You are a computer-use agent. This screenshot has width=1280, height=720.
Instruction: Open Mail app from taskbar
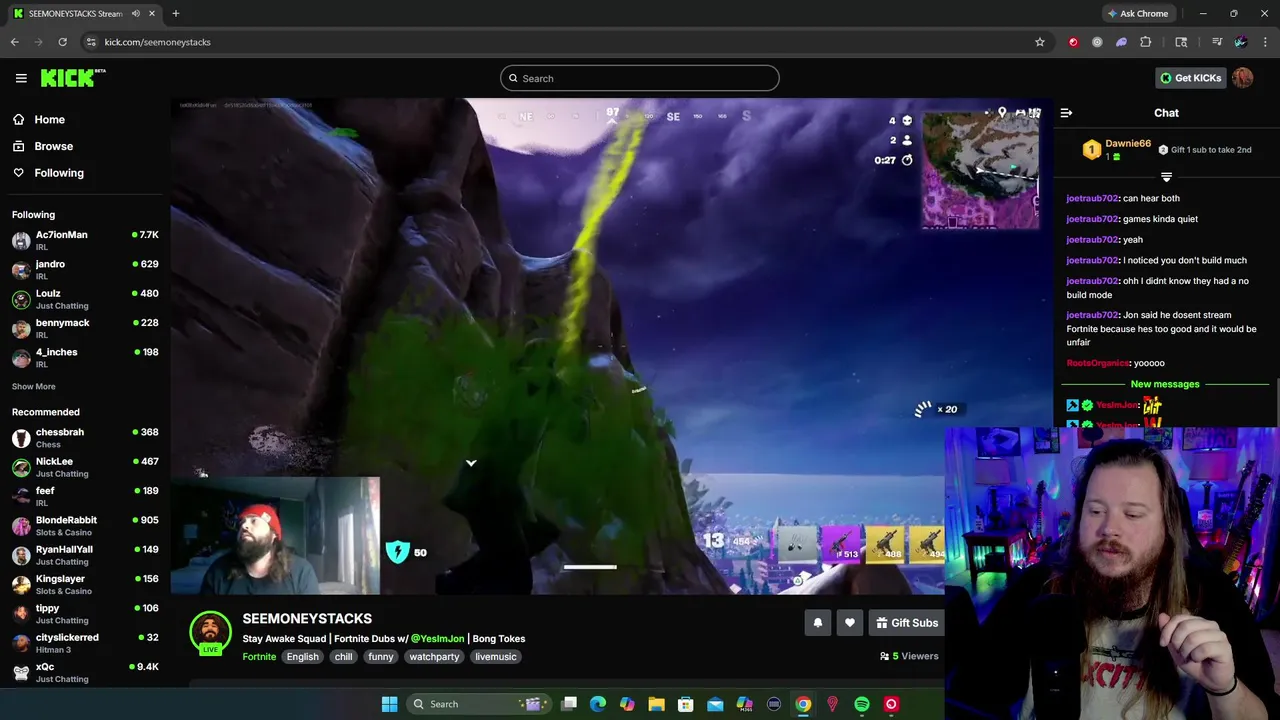coord(715,704)
